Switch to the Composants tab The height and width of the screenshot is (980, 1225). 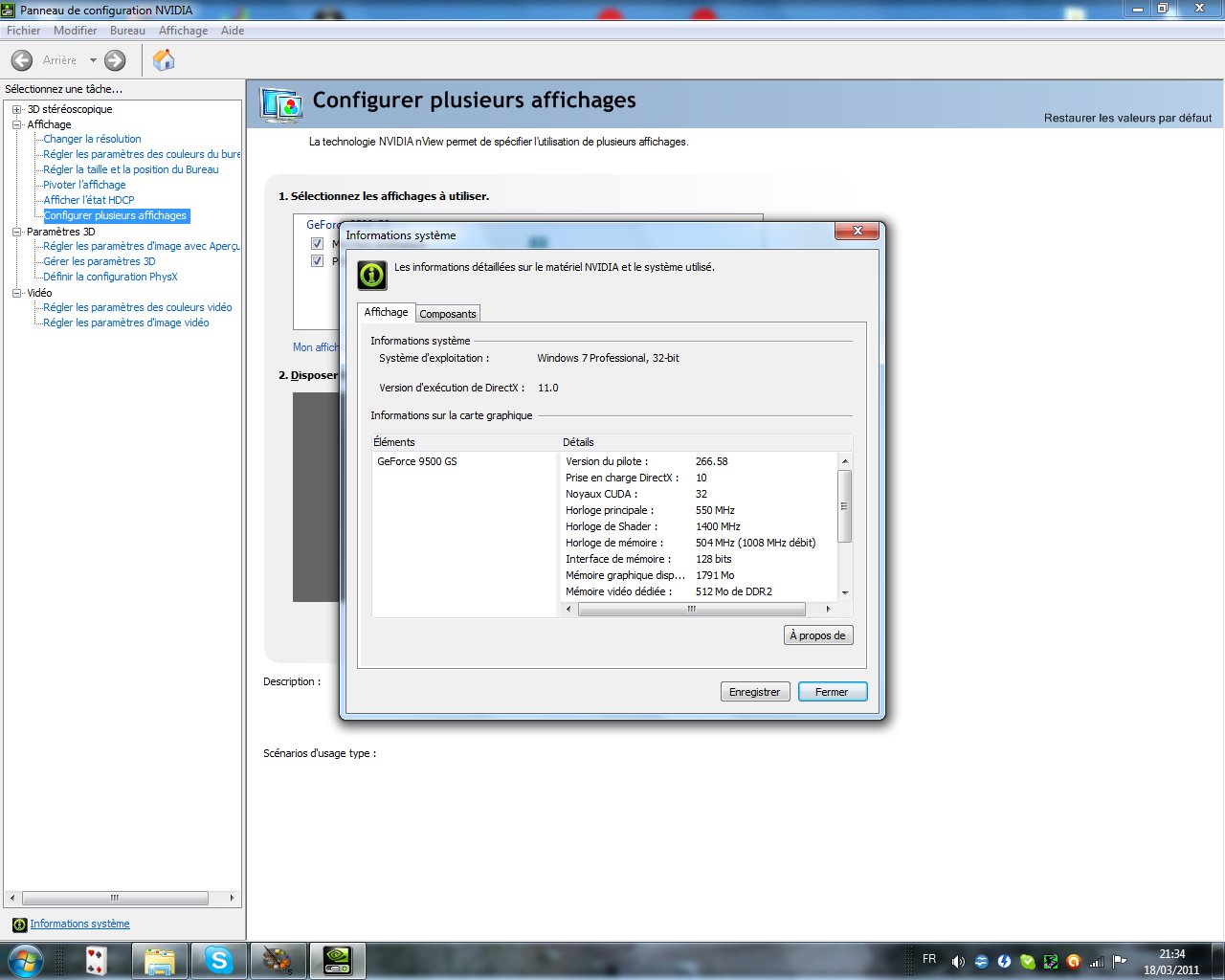(448, 314)
